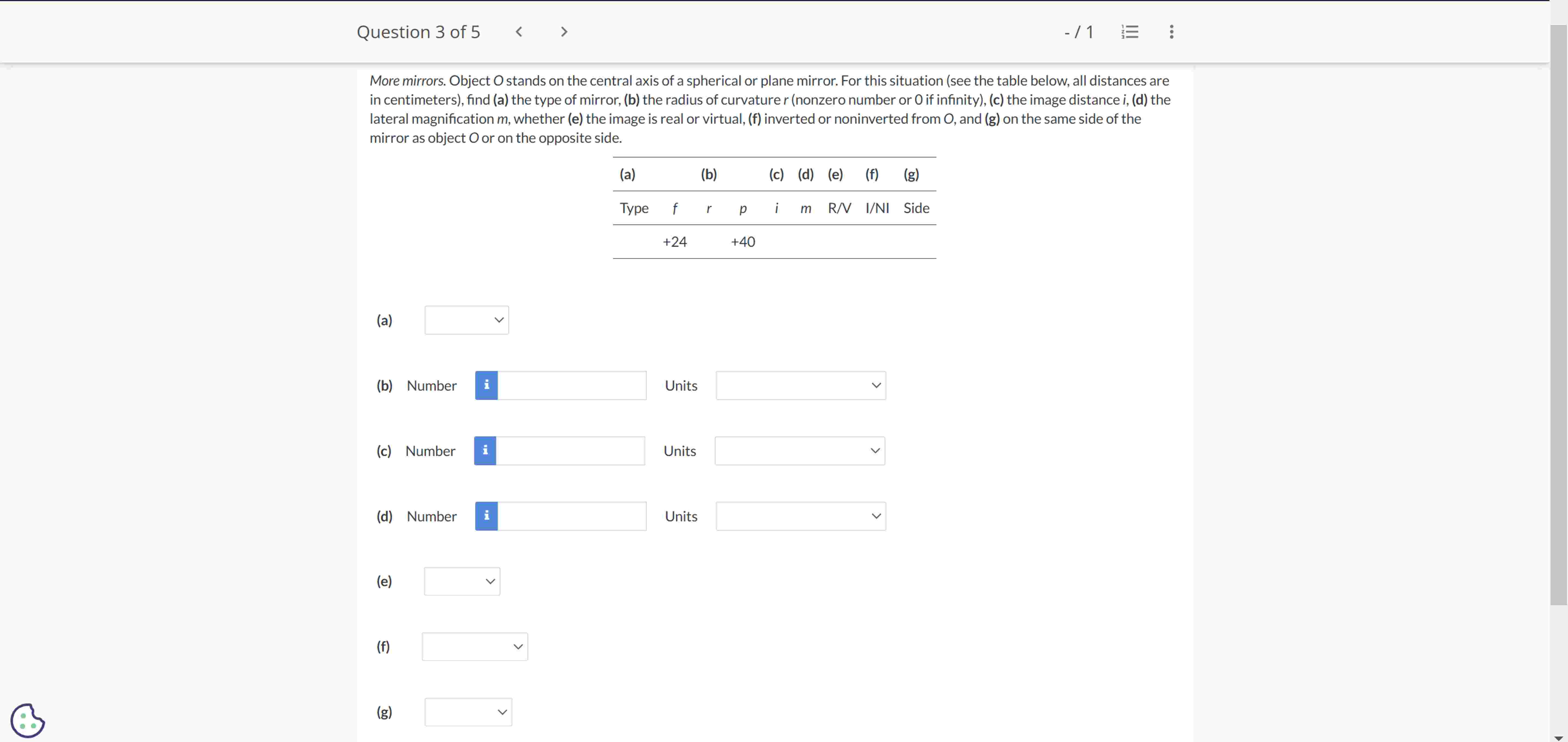Open the three-dot more options menu
Viewport: 1568px width, 742px height.
[x=1171, y=32]
